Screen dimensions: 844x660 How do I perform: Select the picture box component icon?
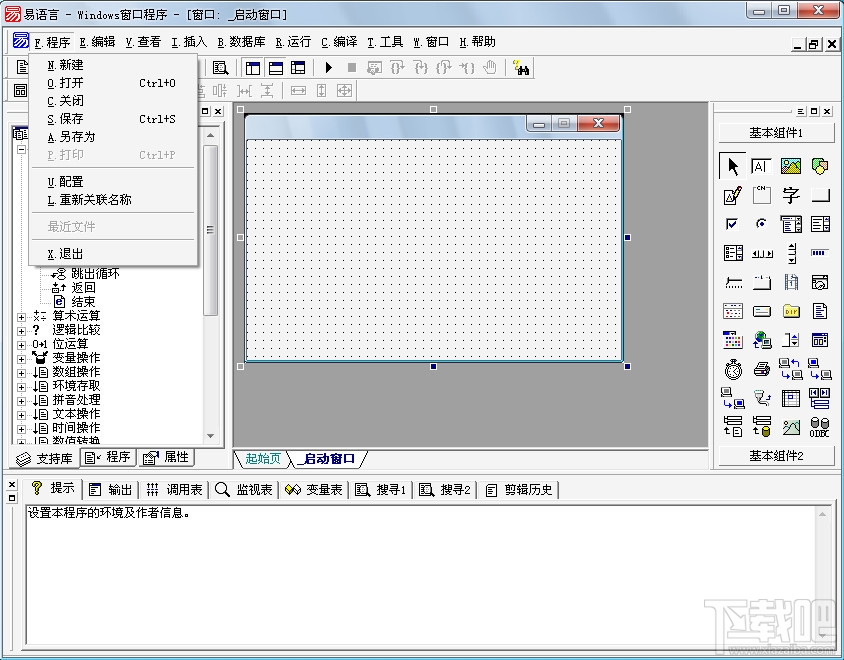[791, 167]
